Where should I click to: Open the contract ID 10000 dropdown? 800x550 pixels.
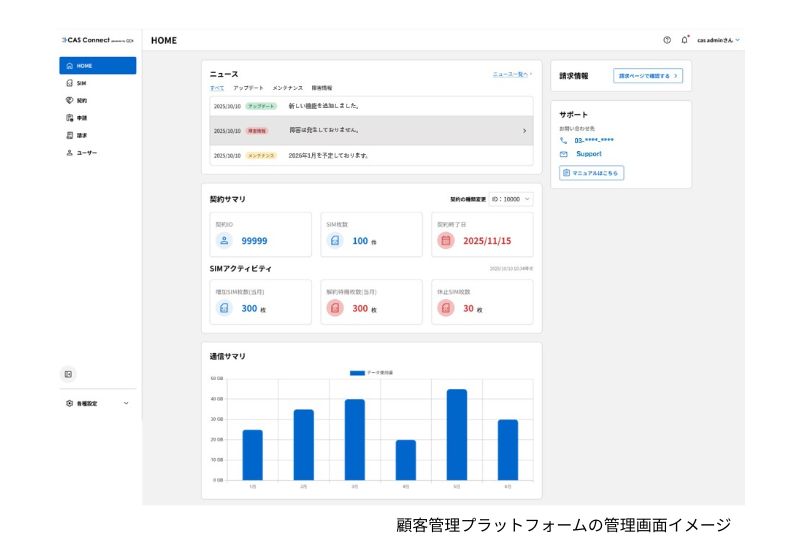pyautogui.click(x=512, y=199)
